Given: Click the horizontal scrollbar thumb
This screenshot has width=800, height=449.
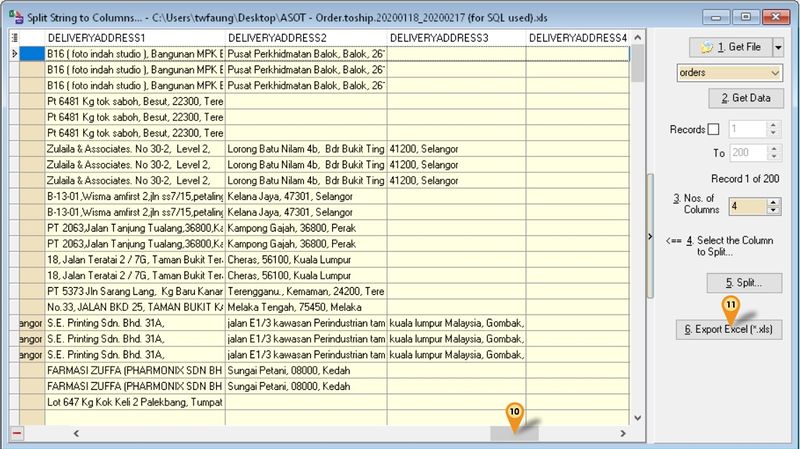Looking at the screenshot, I should tap(513, 433).
